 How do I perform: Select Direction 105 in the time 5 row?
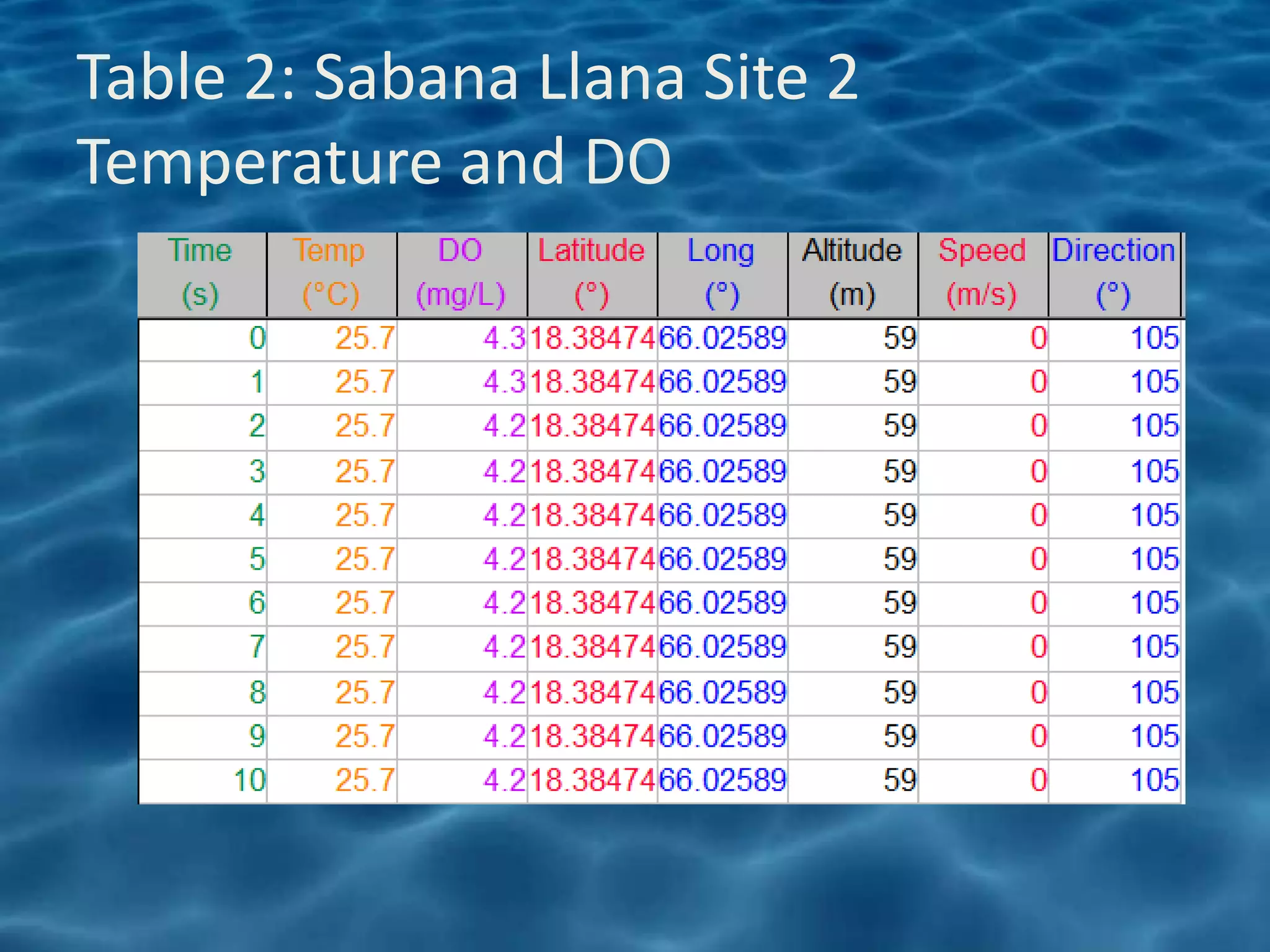[x=1114, y=560]
